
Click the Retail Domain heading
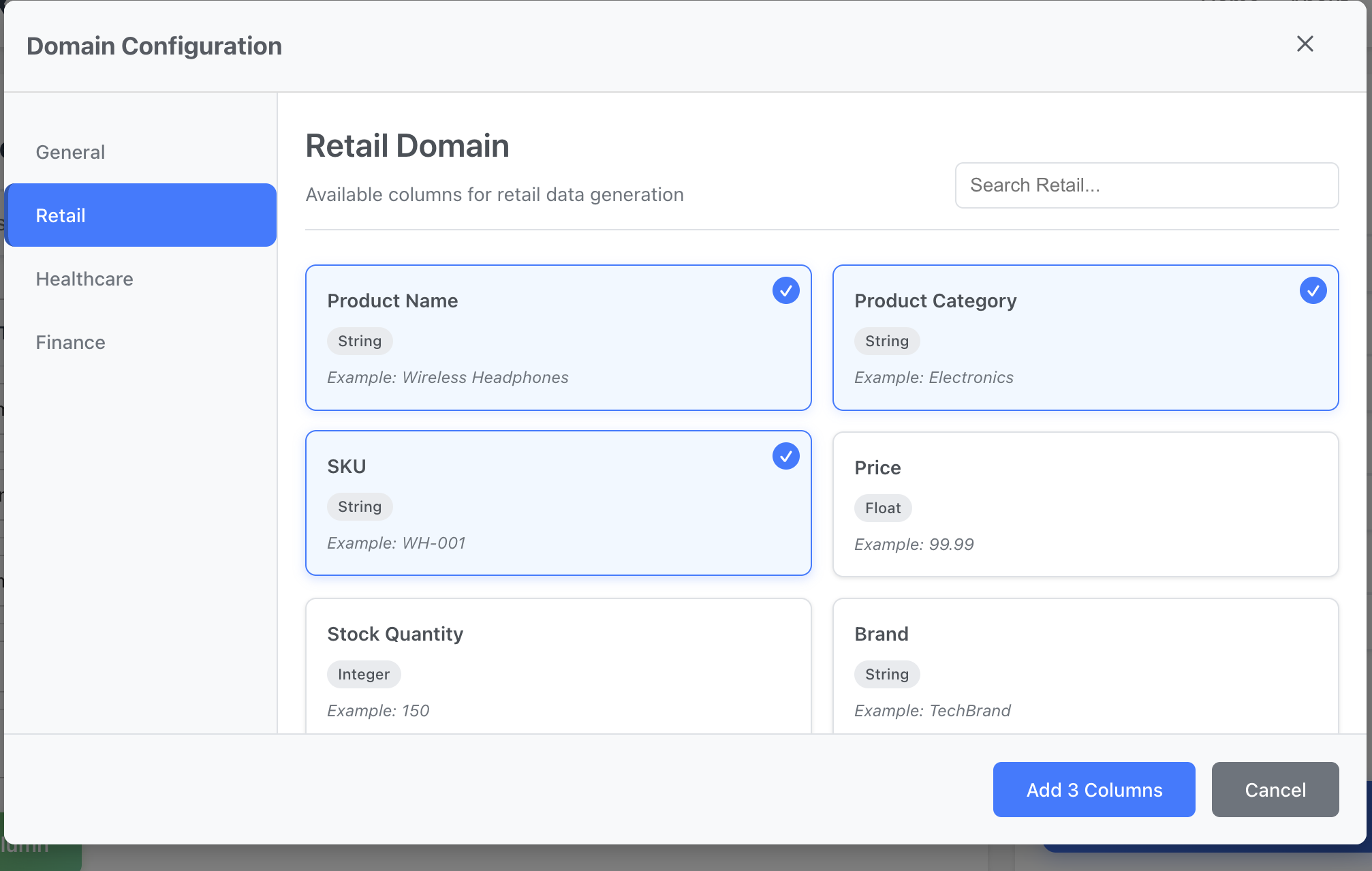click(x=407, y=145)
